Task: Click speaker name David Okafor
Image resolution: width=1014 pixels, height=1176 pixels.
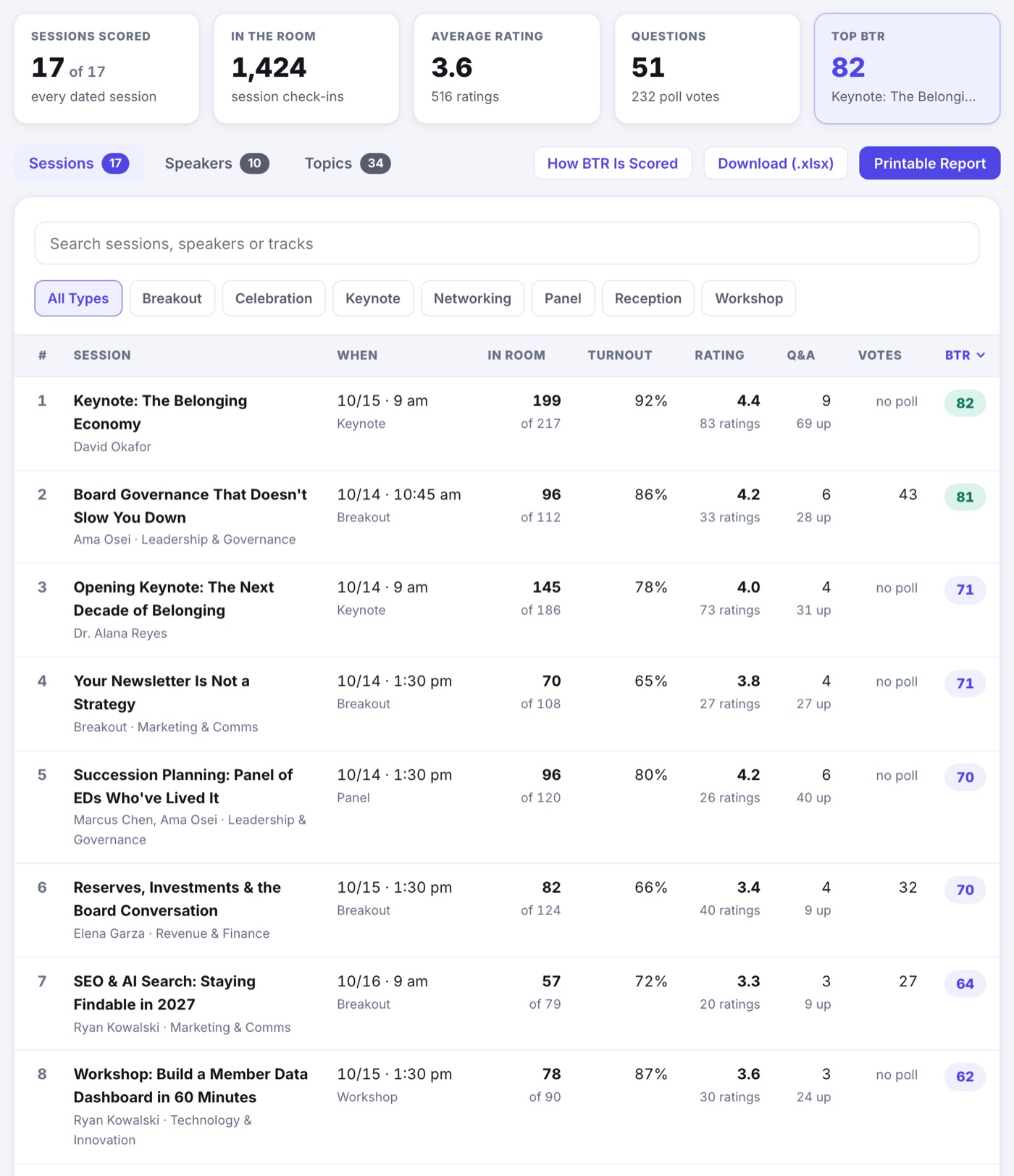Action: coord(112,447)
